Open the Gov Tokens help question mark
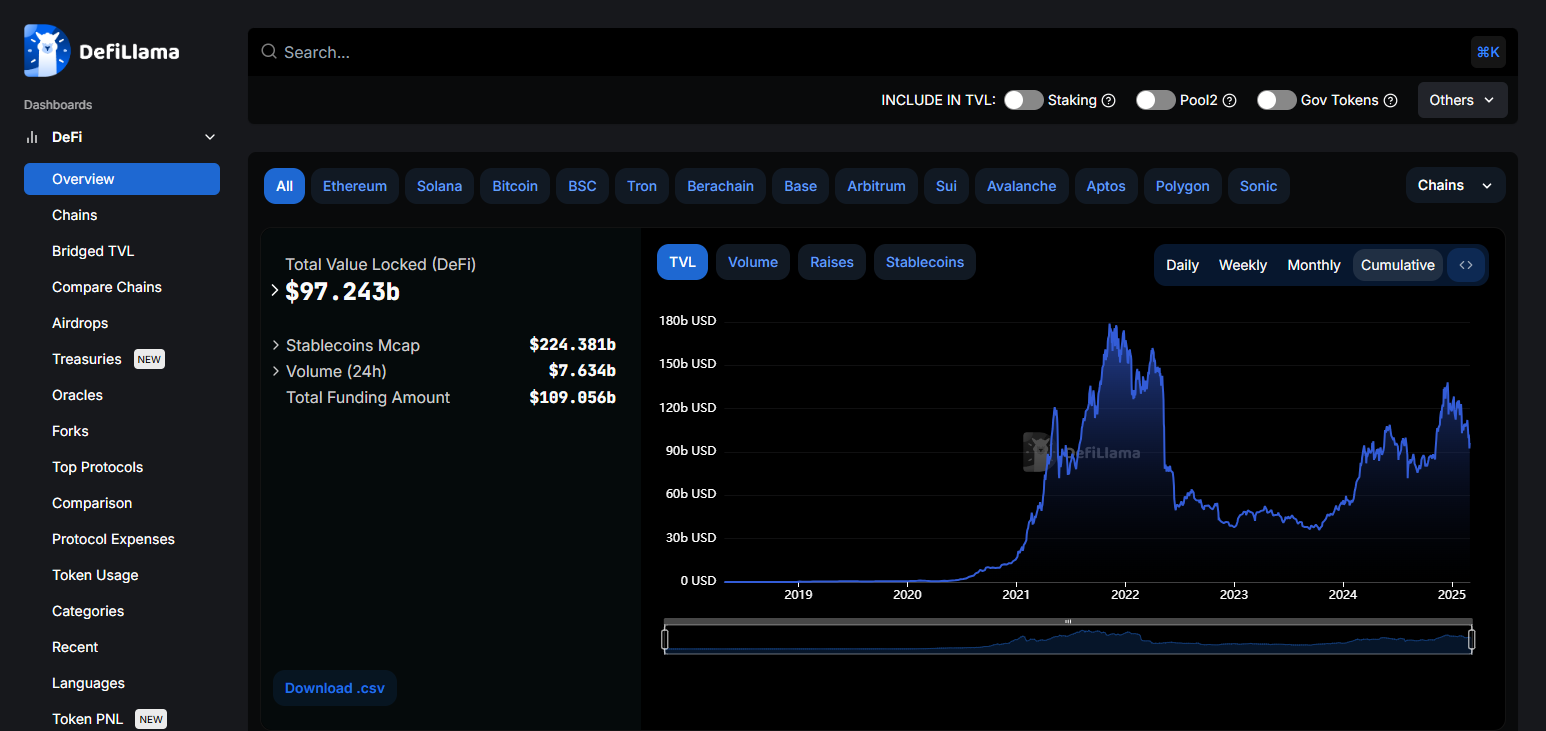The height and width of the screenshot is (731, 1546). (x=1391, y=100)
